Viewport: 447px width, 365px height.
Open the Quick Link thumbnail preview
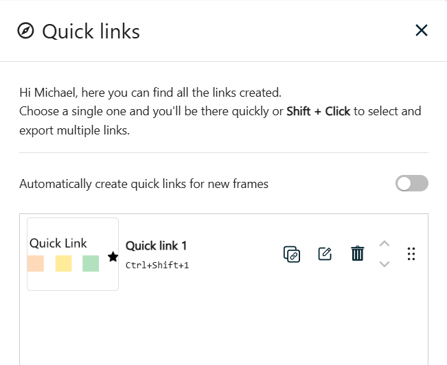click(x=73, y=254)
